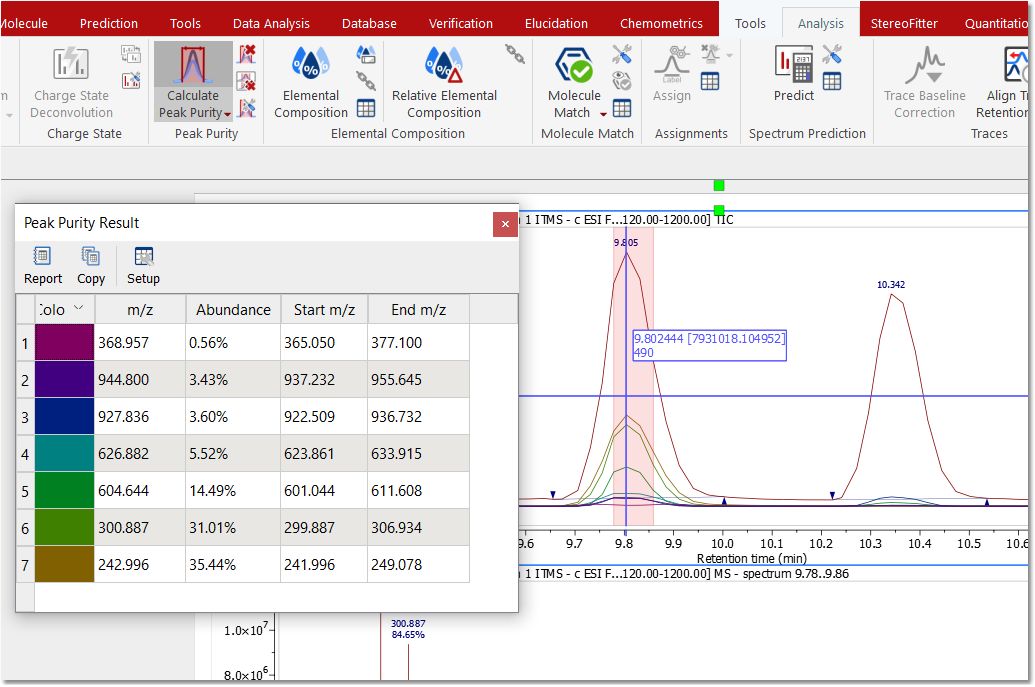Open the Prediction ribbon tab

[x=109, y=23]
